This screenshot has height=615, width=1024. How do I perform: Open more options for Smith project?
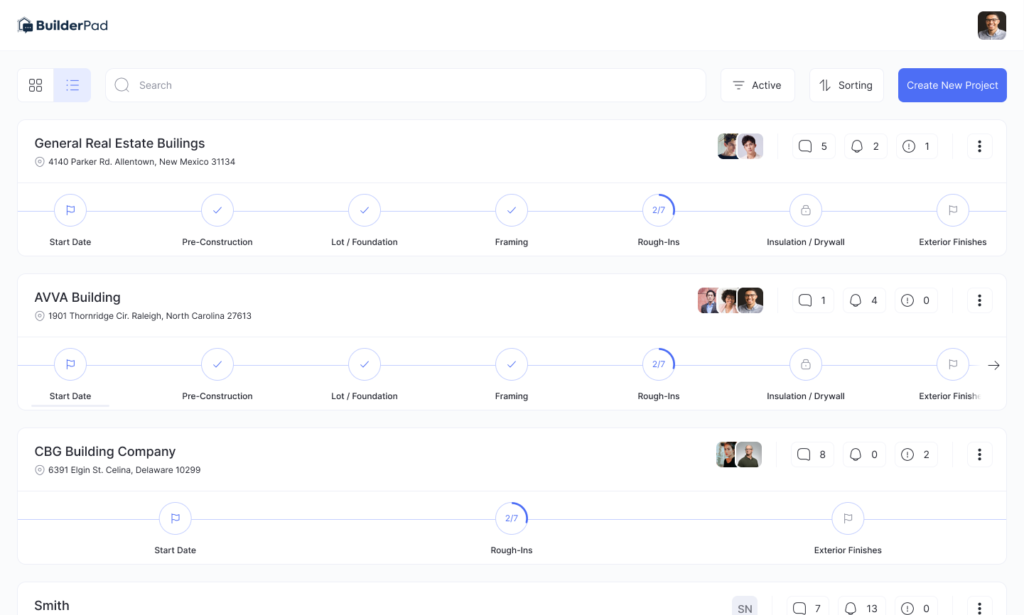(x=979, y=607)
